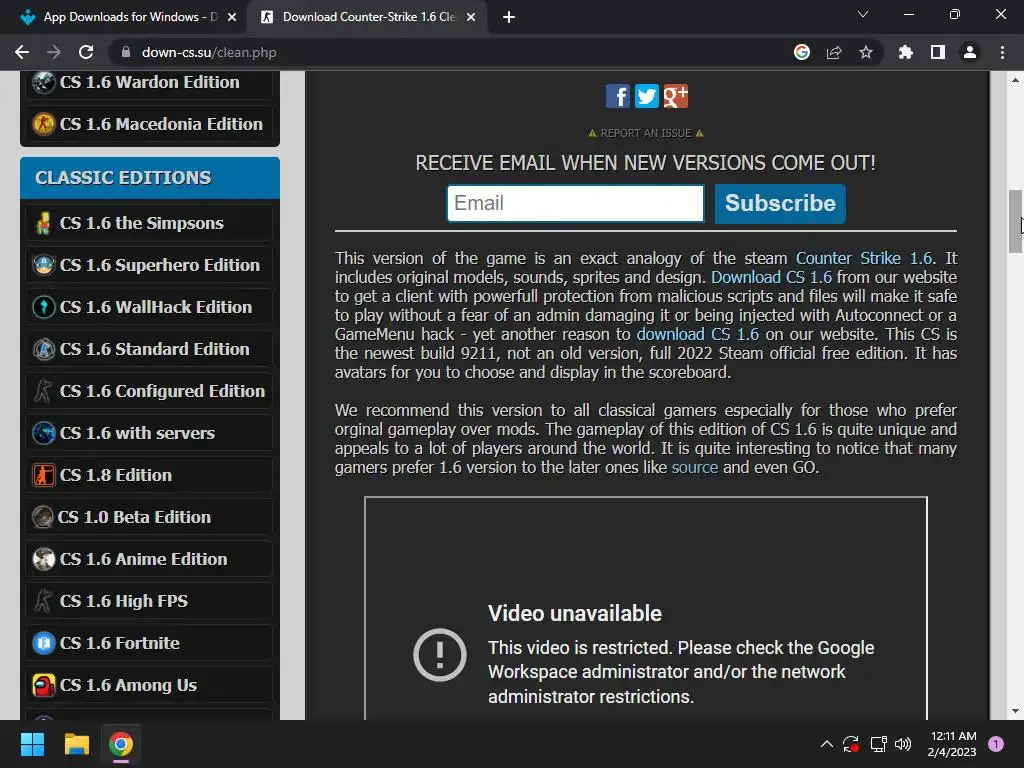Toggle the Chrome side panel icon
This screenshot has width=1024, height=768.
(x=938, y=52)
